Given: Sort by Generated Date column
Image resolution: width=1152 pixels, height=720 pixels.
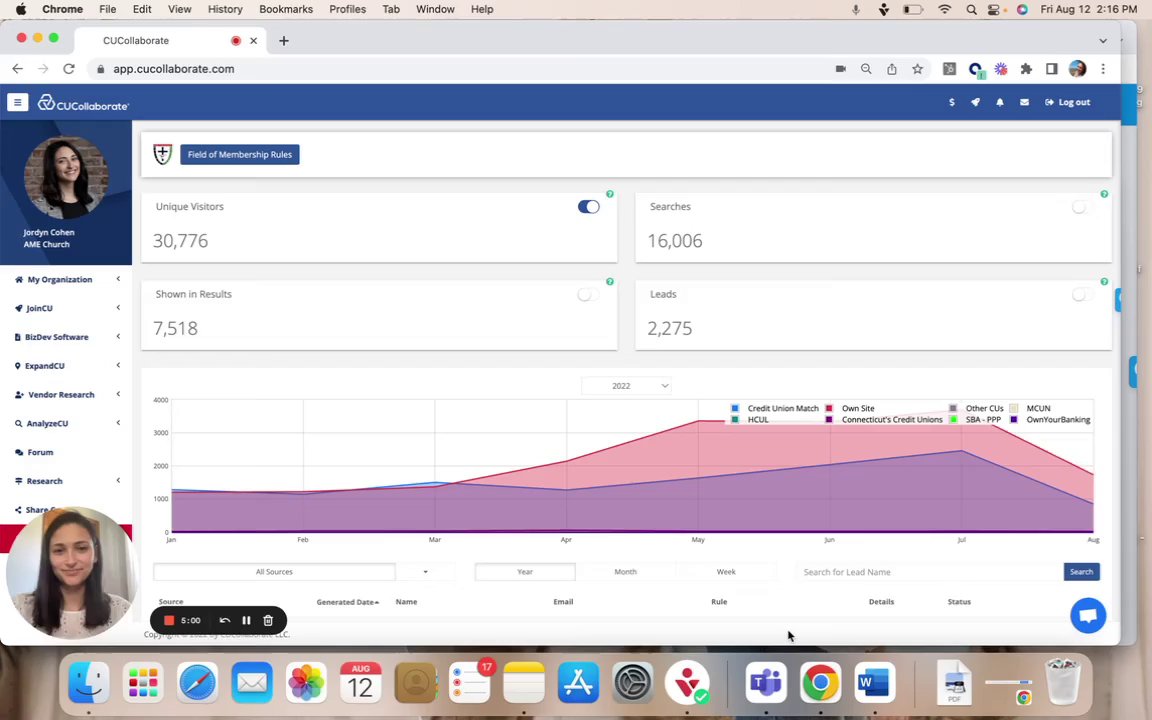Looking at the screenshot, I should [348, 602].
